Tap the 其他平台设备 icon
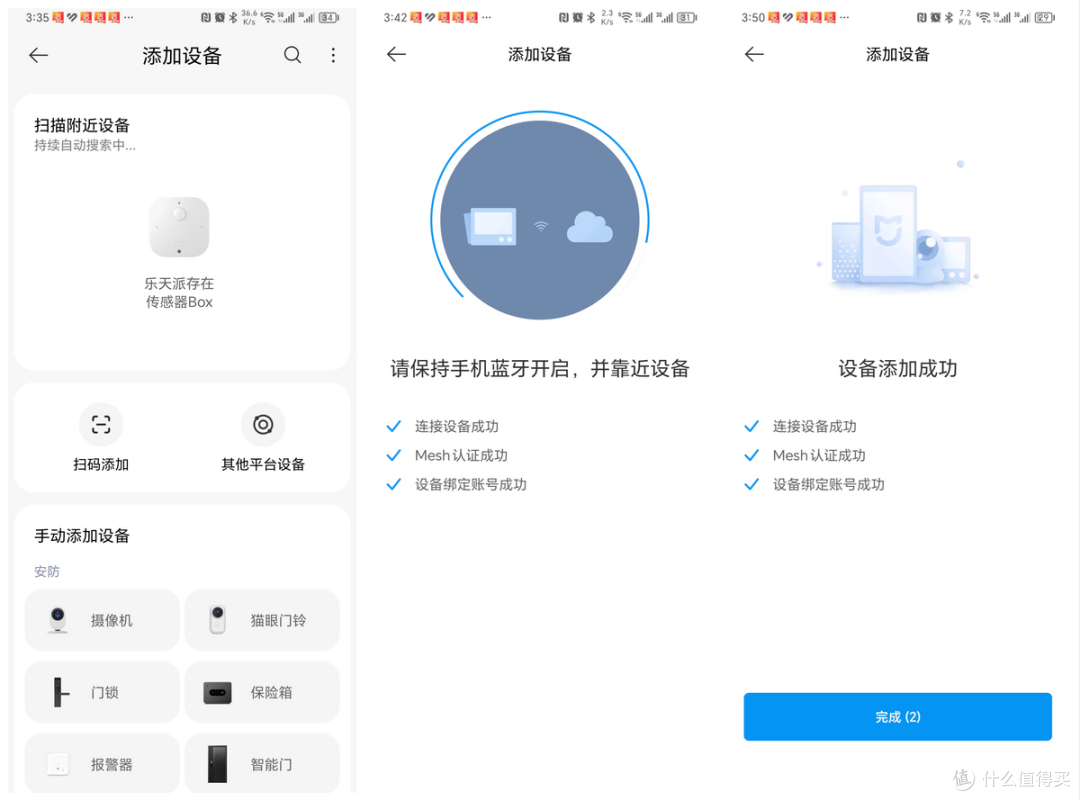Viewport: 1080px width, 801px height. 263,424
